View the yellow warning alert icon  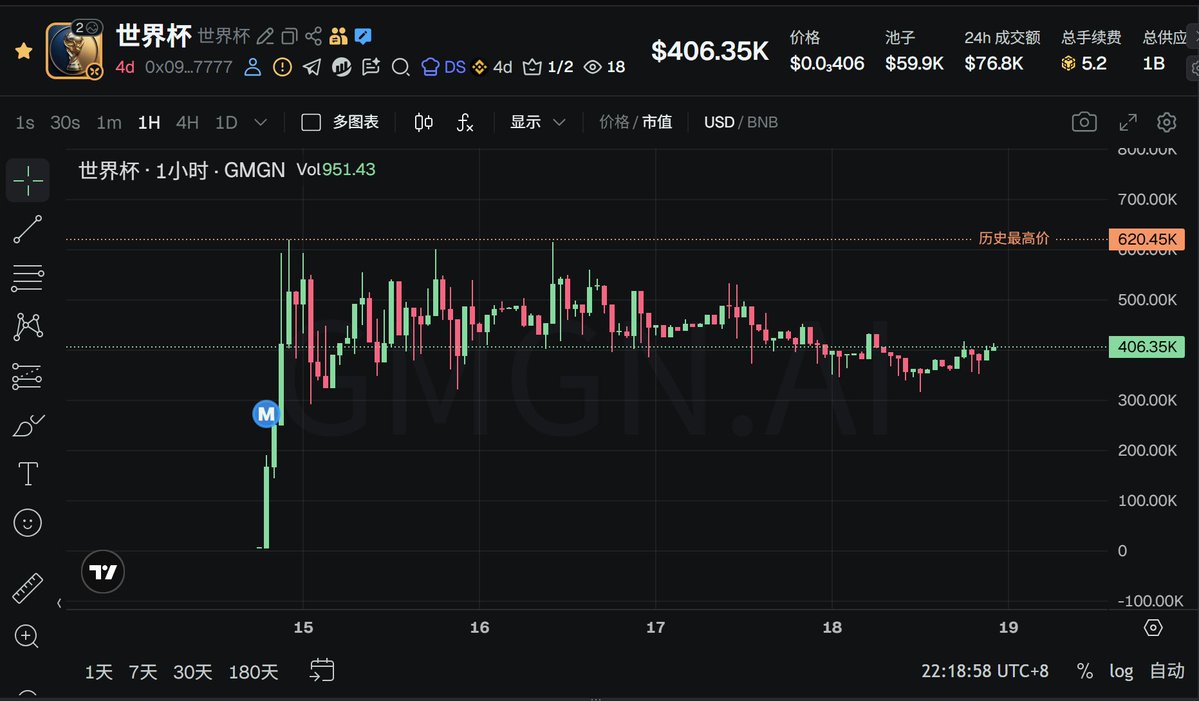282,67
